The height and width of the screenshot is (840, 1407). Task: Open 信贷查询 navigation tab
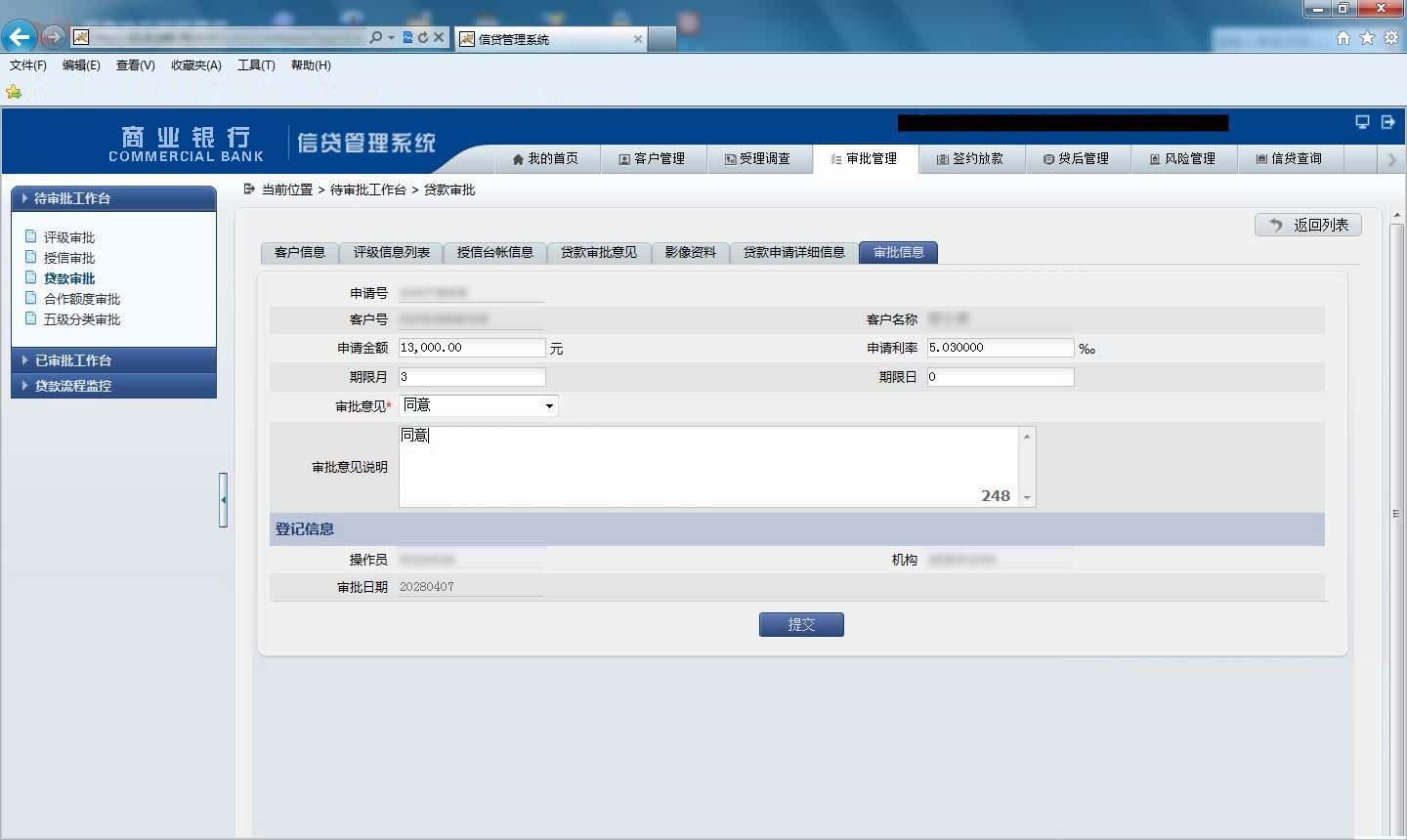(x=1290, y=158)
